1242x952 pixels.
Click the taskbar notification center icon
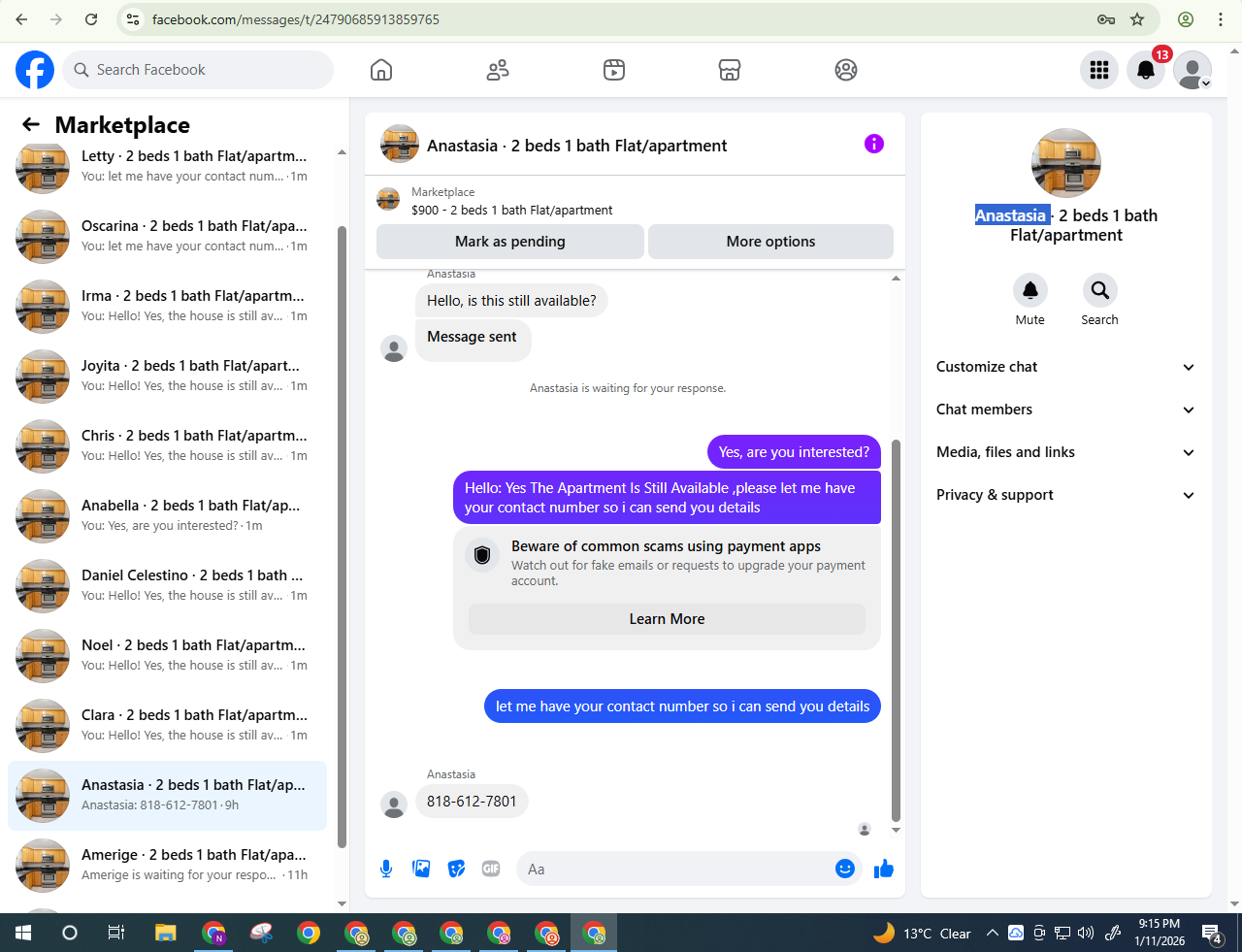coord(1212,934)
